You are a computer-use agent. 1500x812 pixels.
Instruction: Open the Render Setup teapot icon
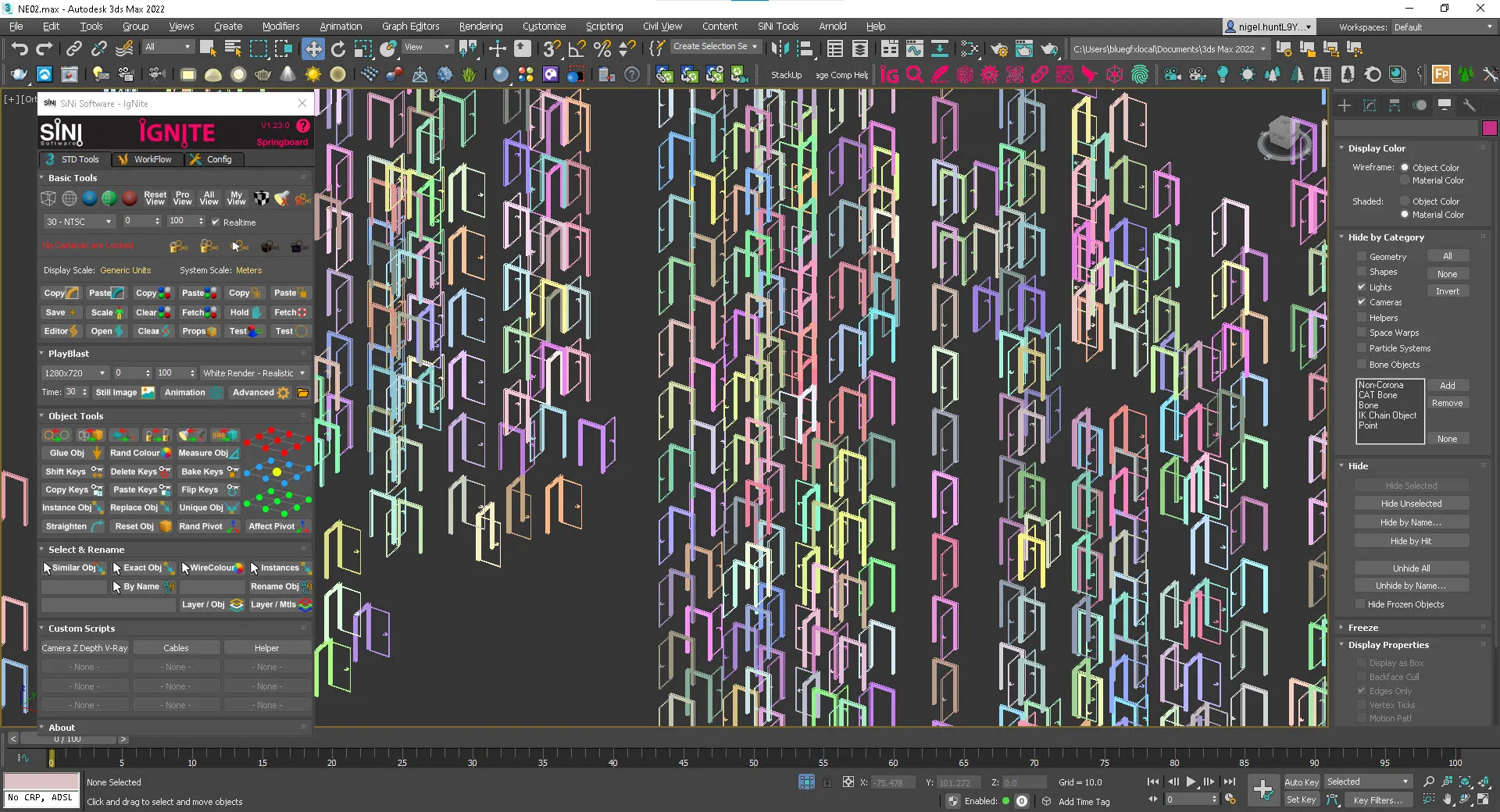coord(998,48)
